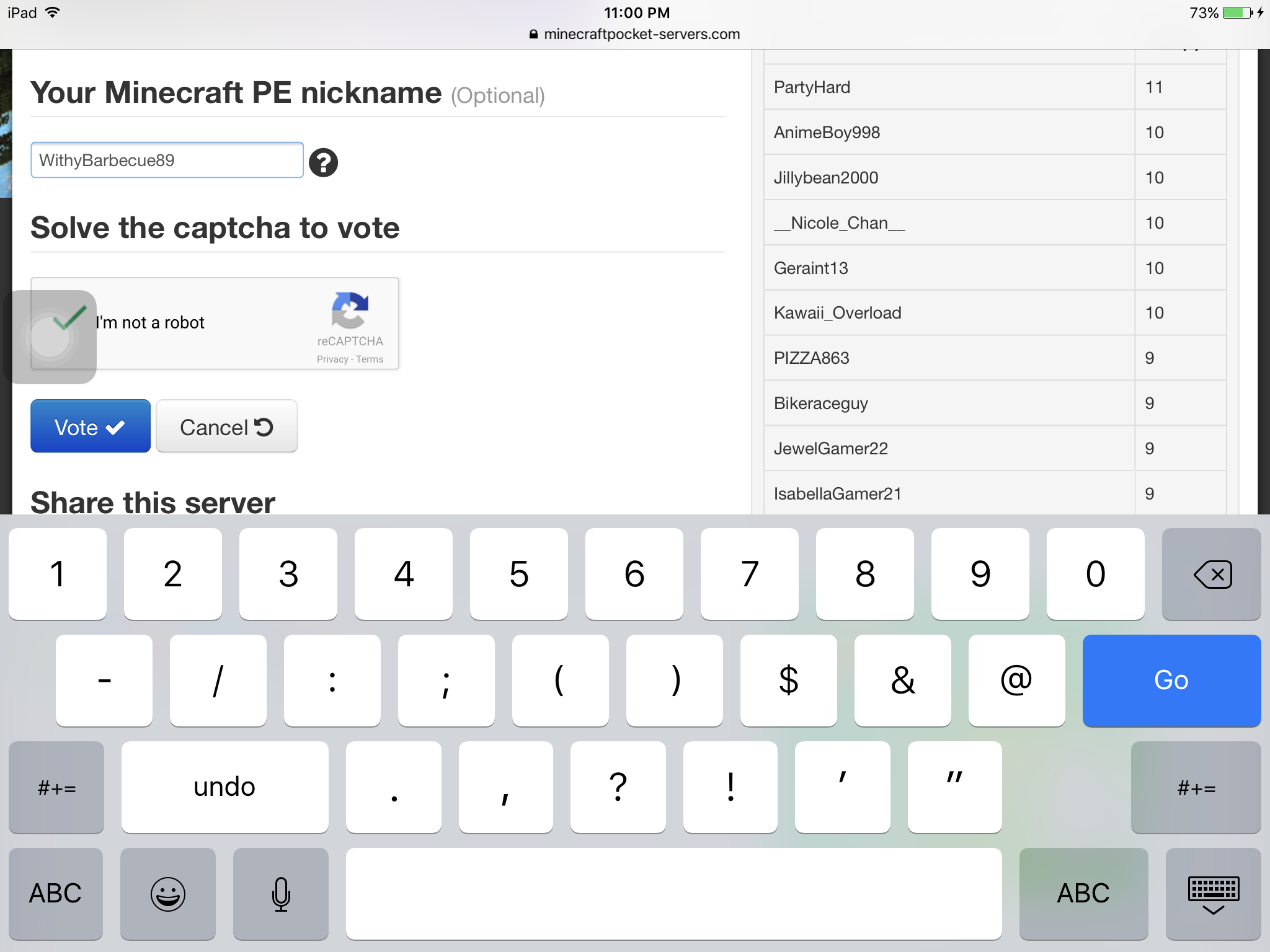Viewport: 1270px width, 952px height.
Task: Tap the apostrophe key
Action: pyautogui.click(x=843, y=787)
